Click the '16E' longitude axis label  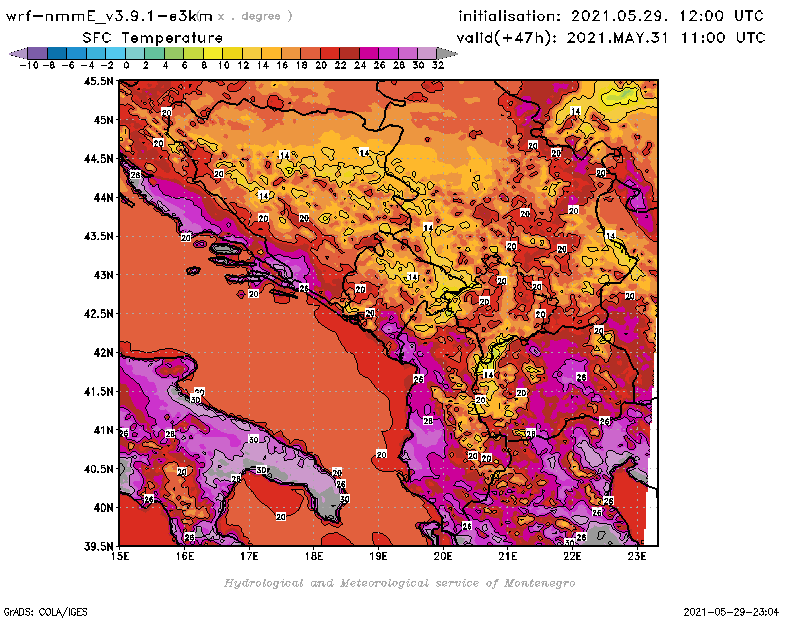[185, 556]
